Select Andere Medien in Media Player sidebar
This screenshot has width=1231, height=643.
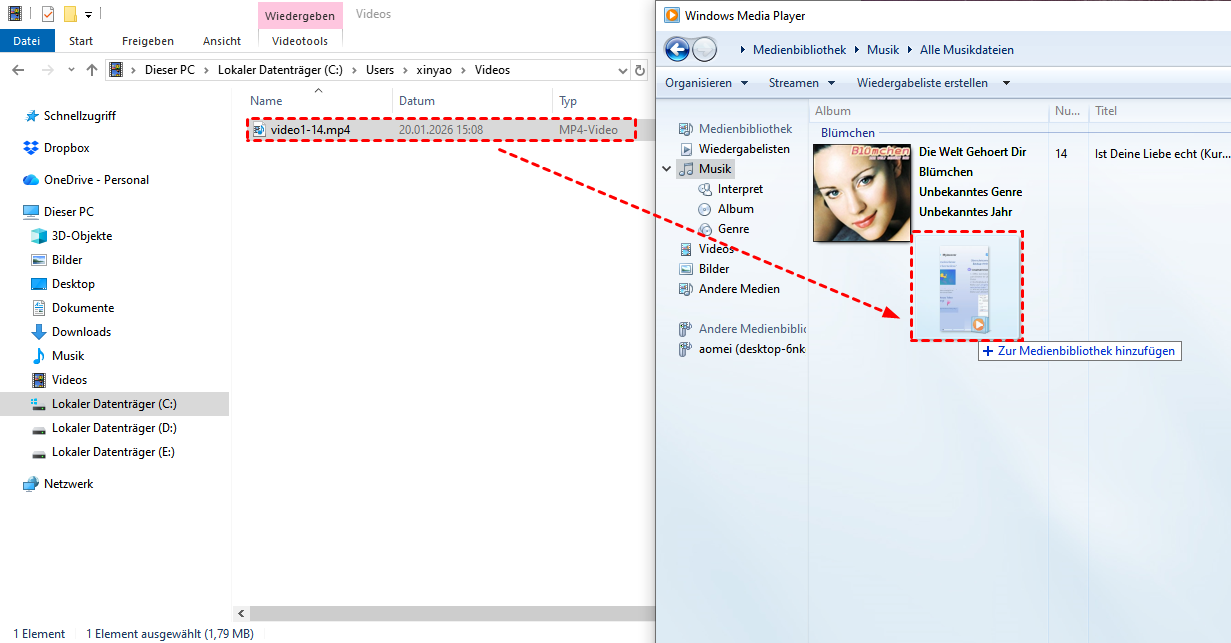click(x=739, y=289)
